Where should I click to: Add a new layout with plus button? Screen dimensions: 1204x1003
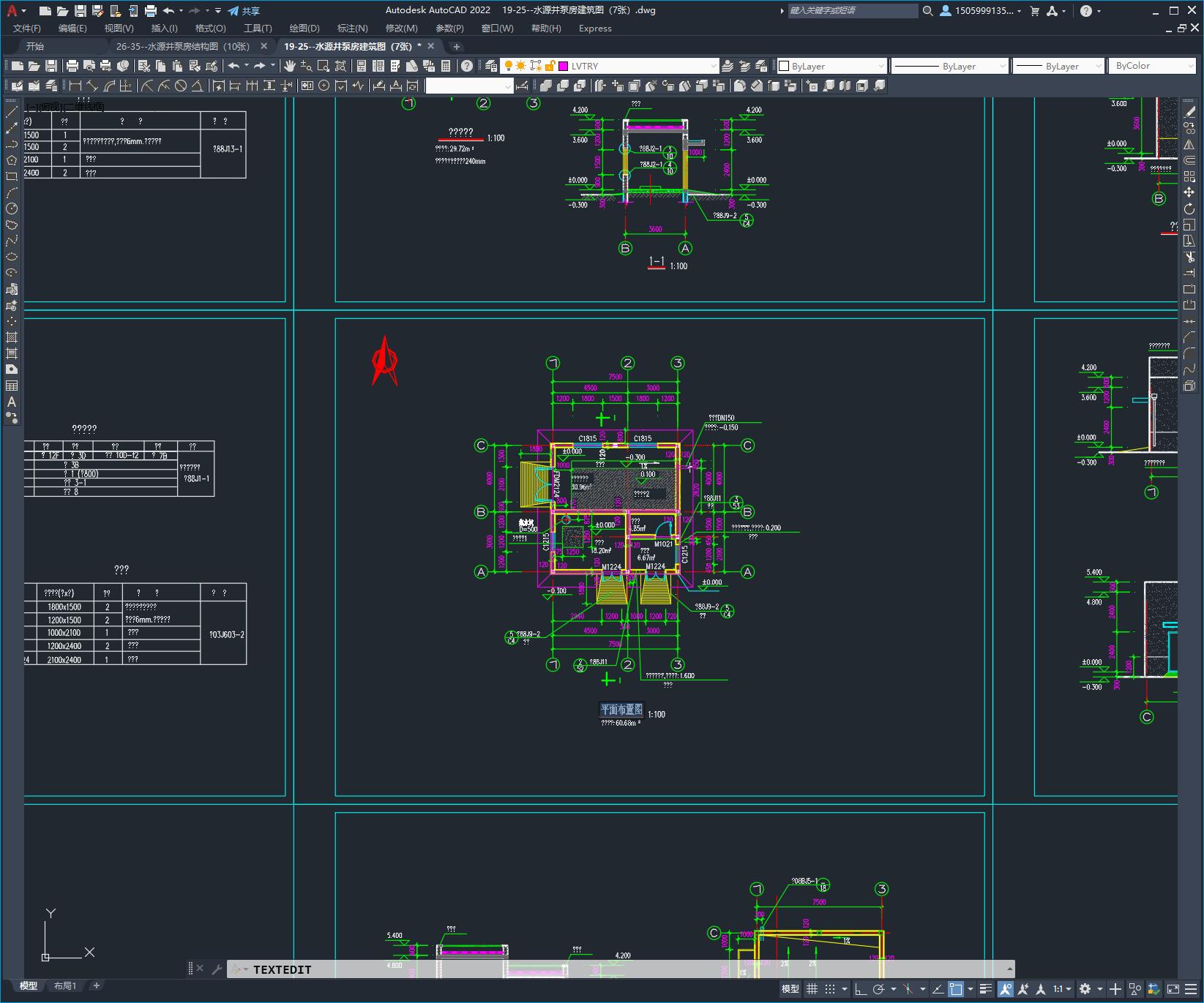point(96,985)
